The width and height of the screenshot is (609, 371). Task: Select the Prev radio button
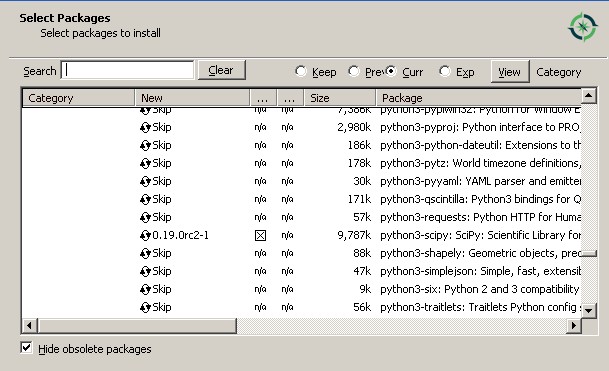click(x=354, y=71)
